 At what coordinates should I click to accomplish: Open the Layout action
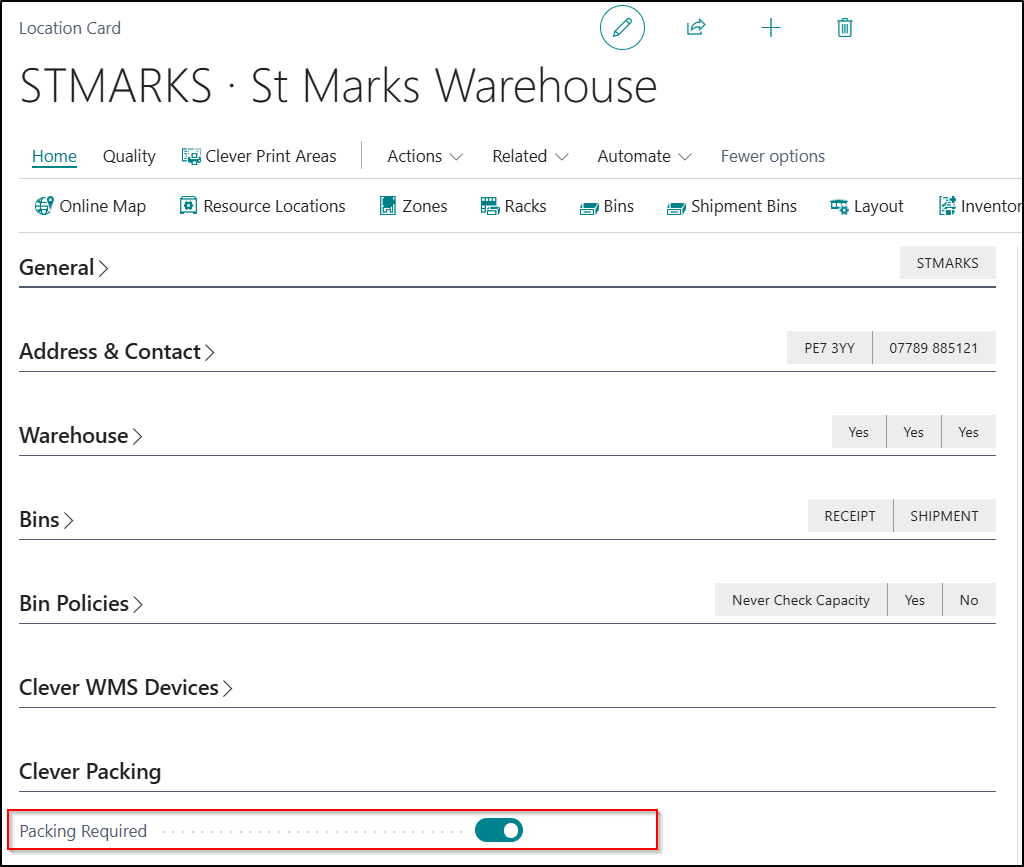[x=866, y=206]
